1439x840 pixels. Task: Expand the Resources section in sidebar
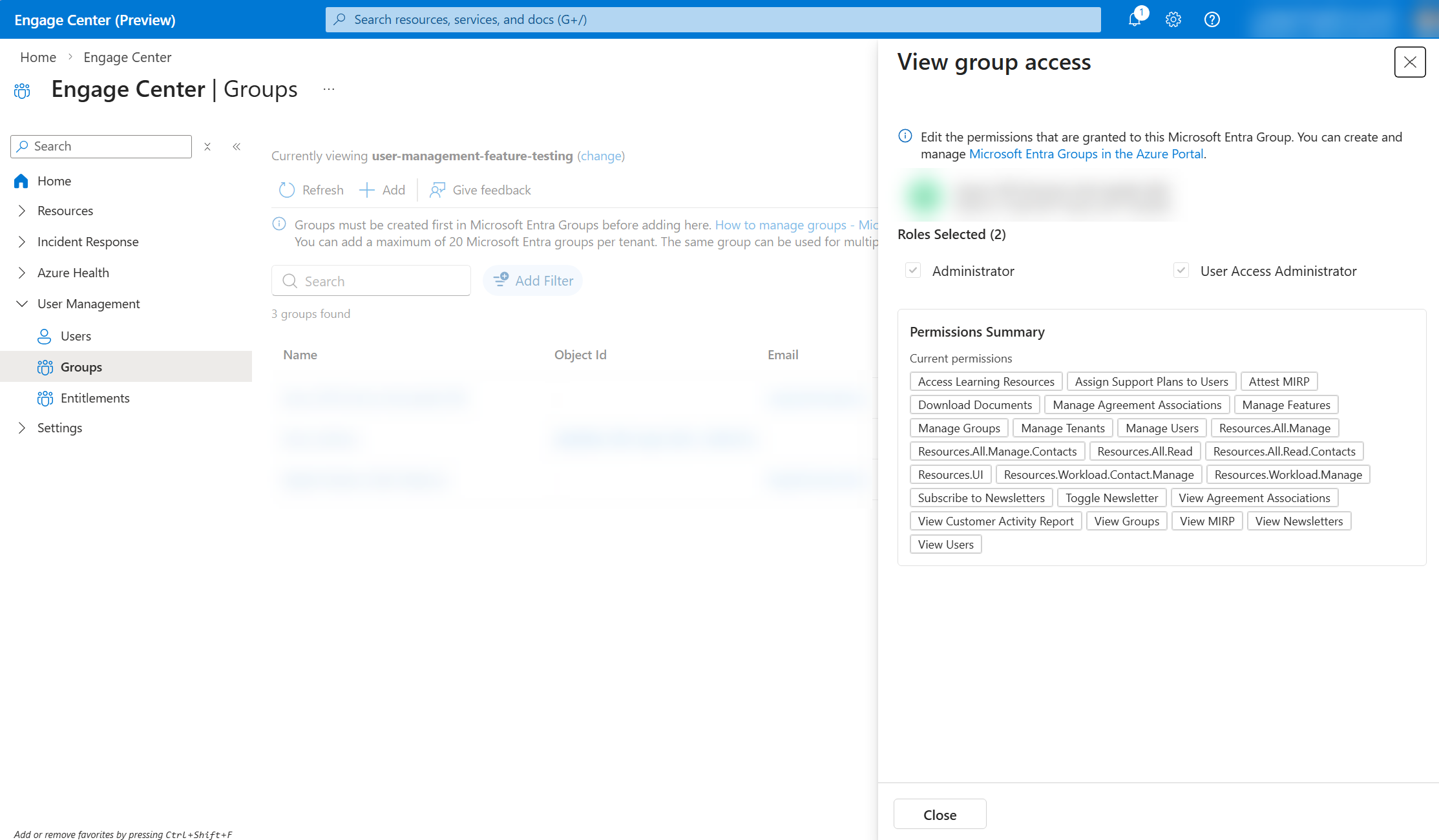[x=22, y=211]
